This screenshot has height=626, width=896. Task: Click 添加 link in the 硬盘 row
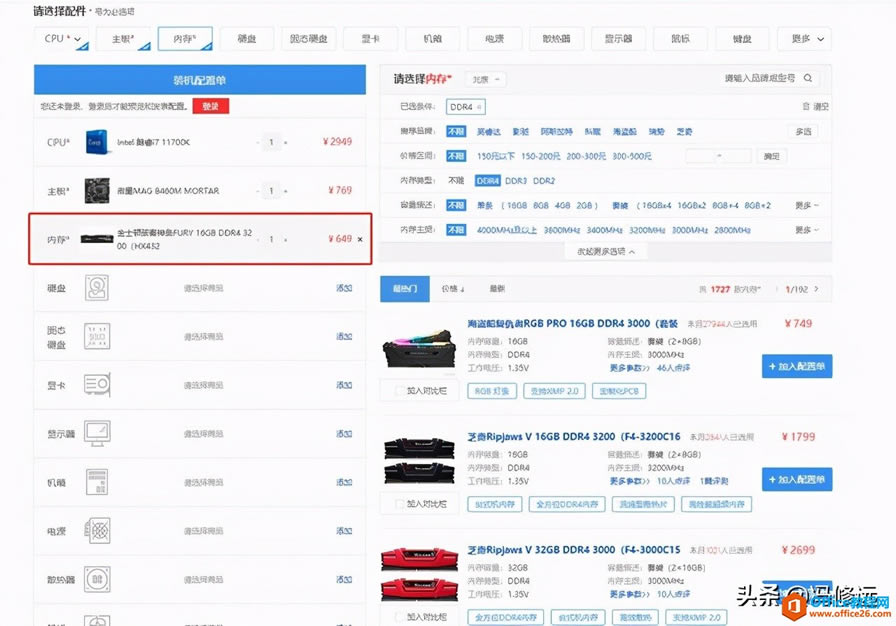click(344, 288)
